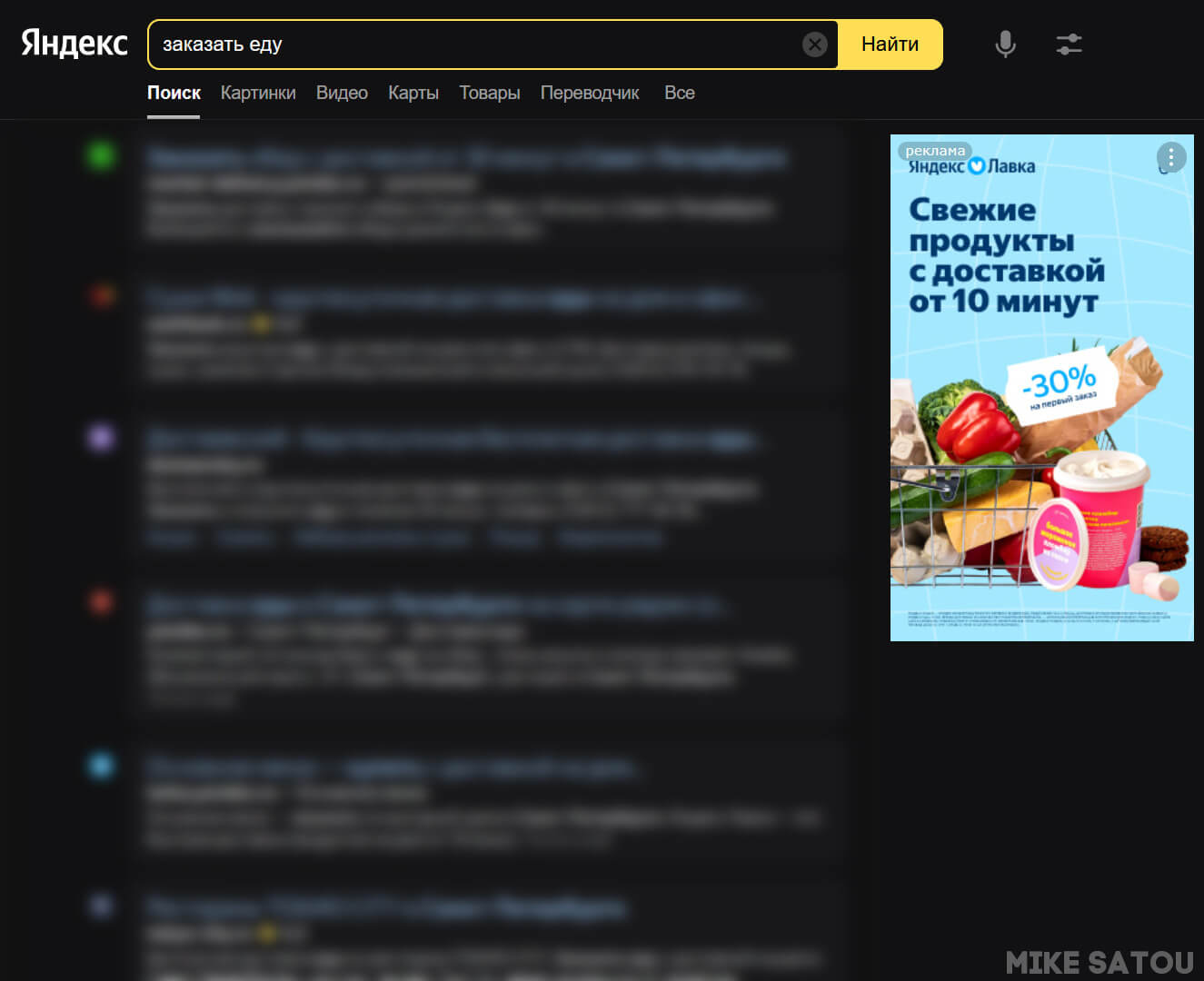Image resolution: width=1204 pixels, height=981 pixels.
Task: Click the реклама label on the banner
Action: coord(935,151)
